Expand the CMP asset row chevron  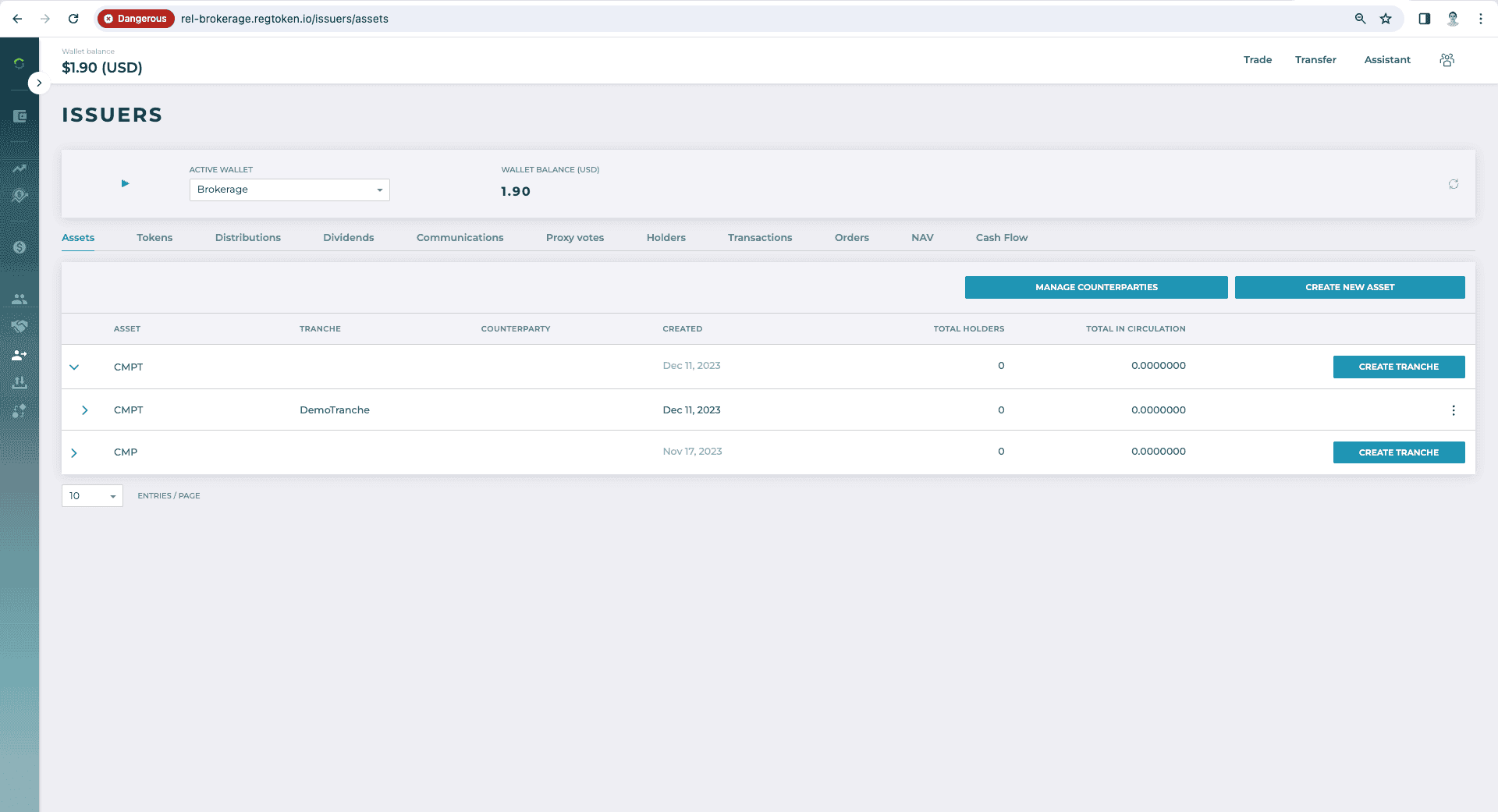[74, 452]
